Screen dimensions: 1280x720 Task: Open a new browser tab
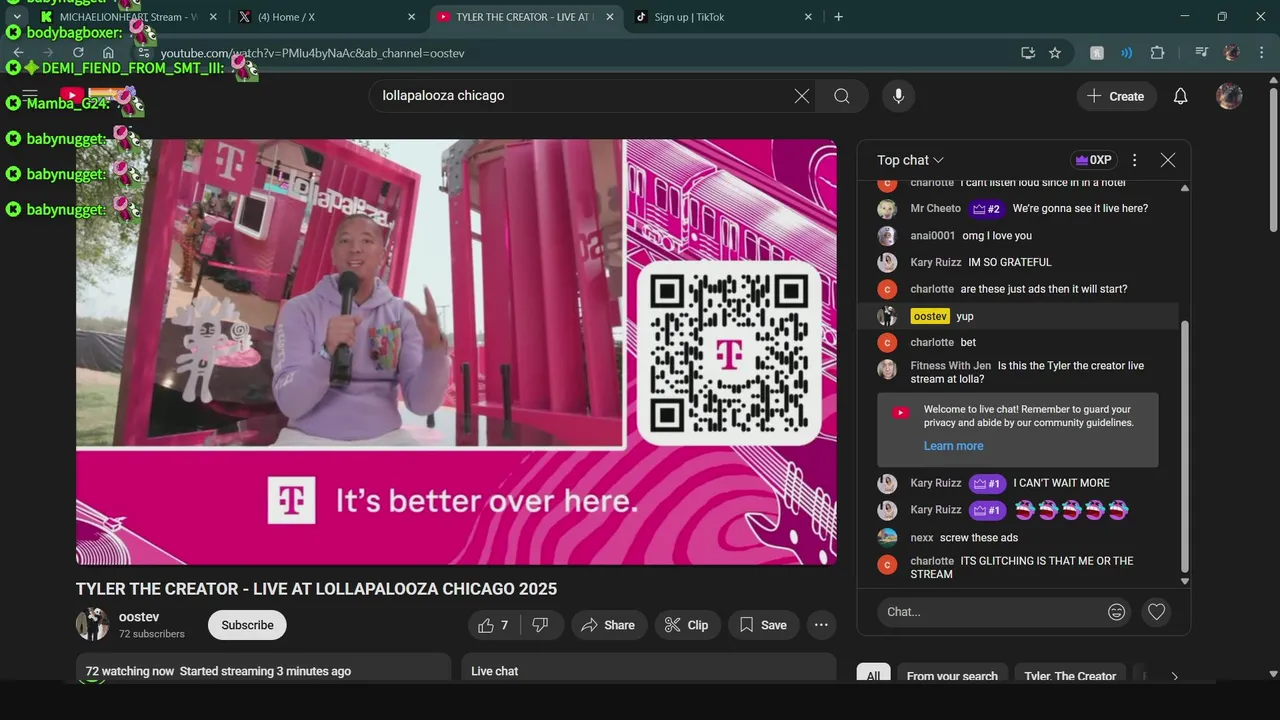[x=838, y=17]
